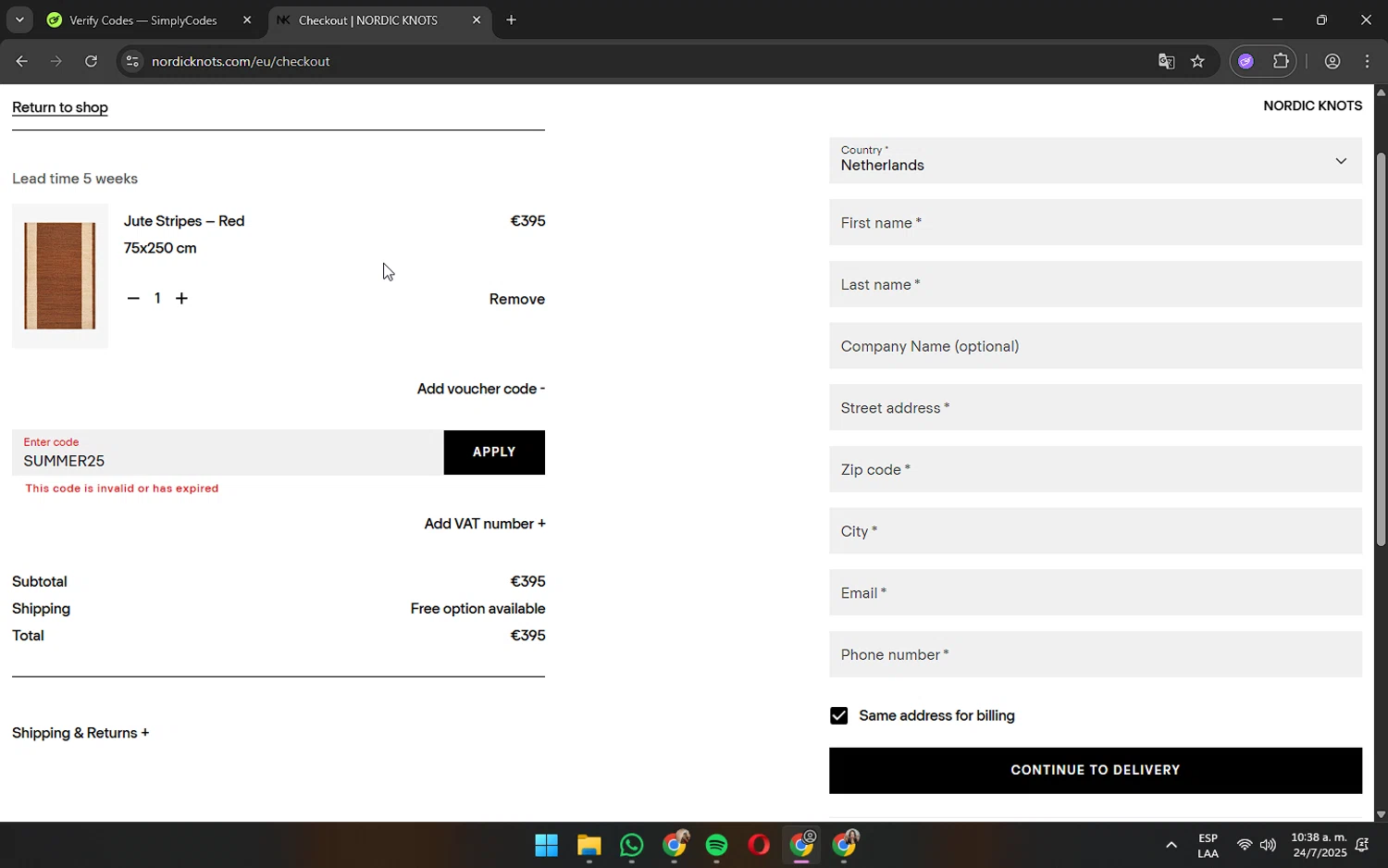Close the Checkout NORDIC KNOTS tab
The height and width of the screenshot is (868, 1388).
(x=477, y=19)
